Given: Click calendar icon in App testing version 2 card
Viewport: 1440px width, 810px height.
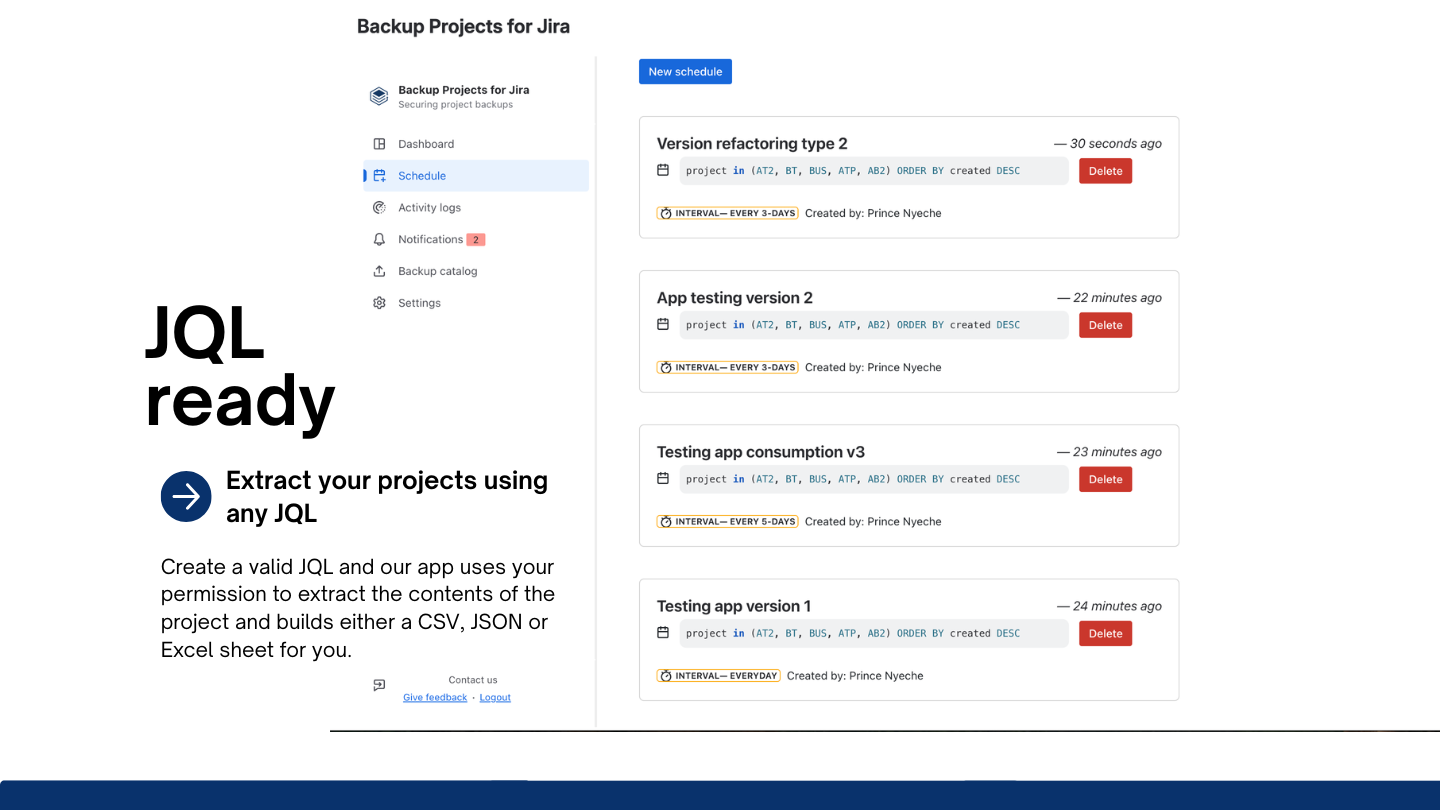Looking at the screenshot, I should 662,324.
